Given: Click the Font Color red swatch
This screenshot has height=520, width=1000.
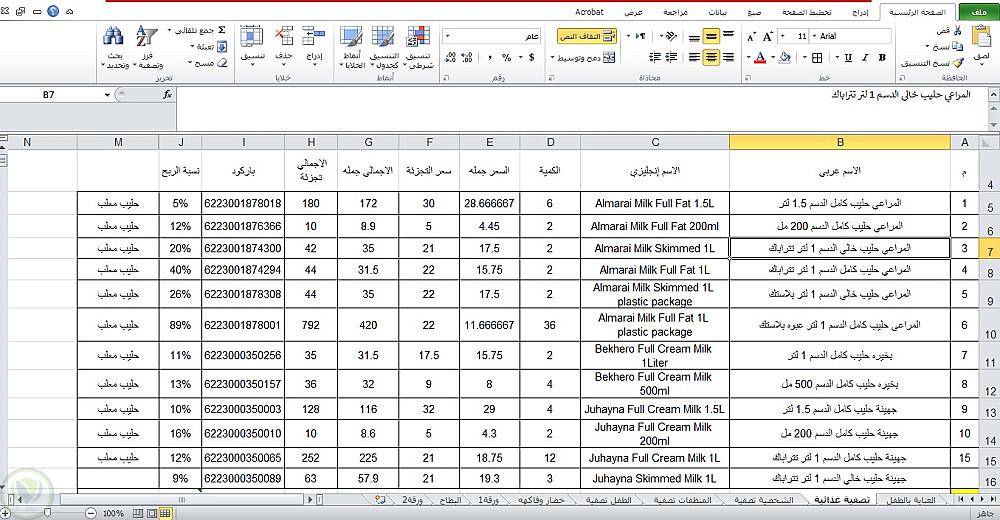Looking at the screenshot, I should pos(760,58).
